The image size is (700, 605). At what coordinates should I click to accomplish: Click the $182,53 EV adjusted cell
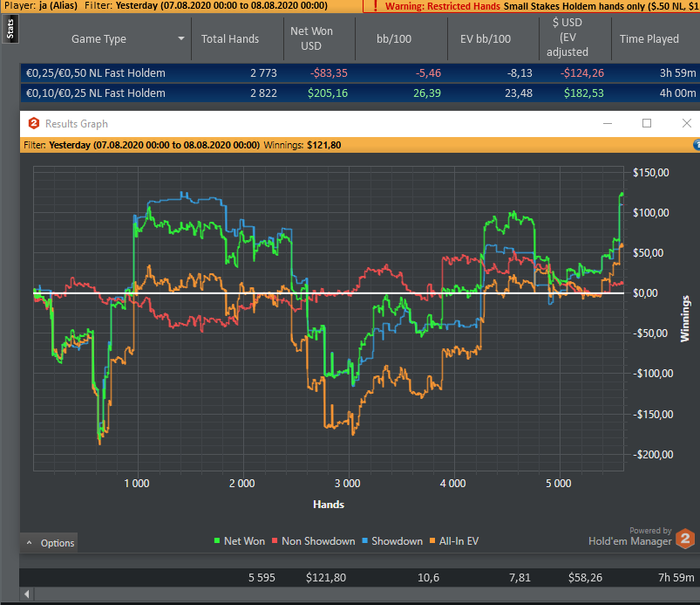click(583, 93)
